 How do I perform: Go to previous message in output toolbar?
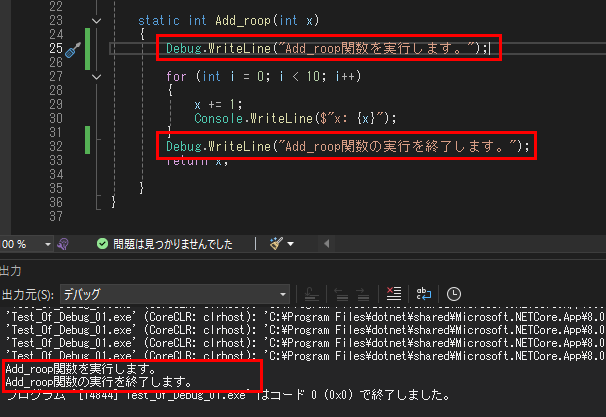tap(340, 293)
